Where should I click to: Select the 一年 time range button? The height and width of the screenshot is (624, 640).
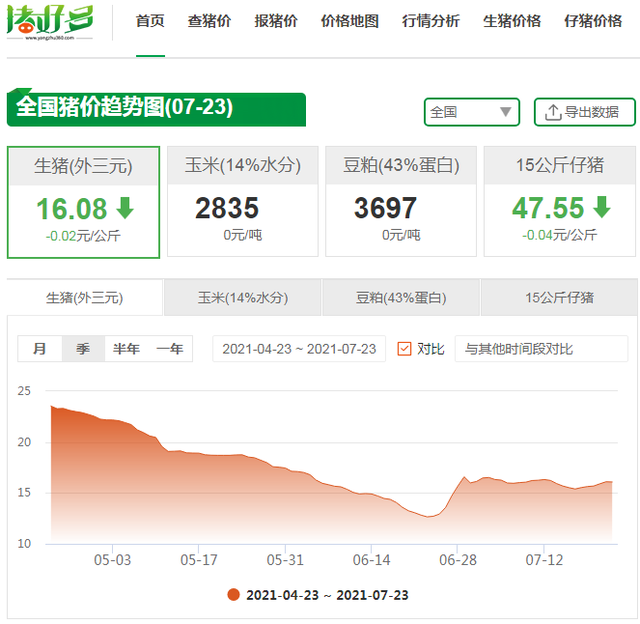[x=170, y=349]
